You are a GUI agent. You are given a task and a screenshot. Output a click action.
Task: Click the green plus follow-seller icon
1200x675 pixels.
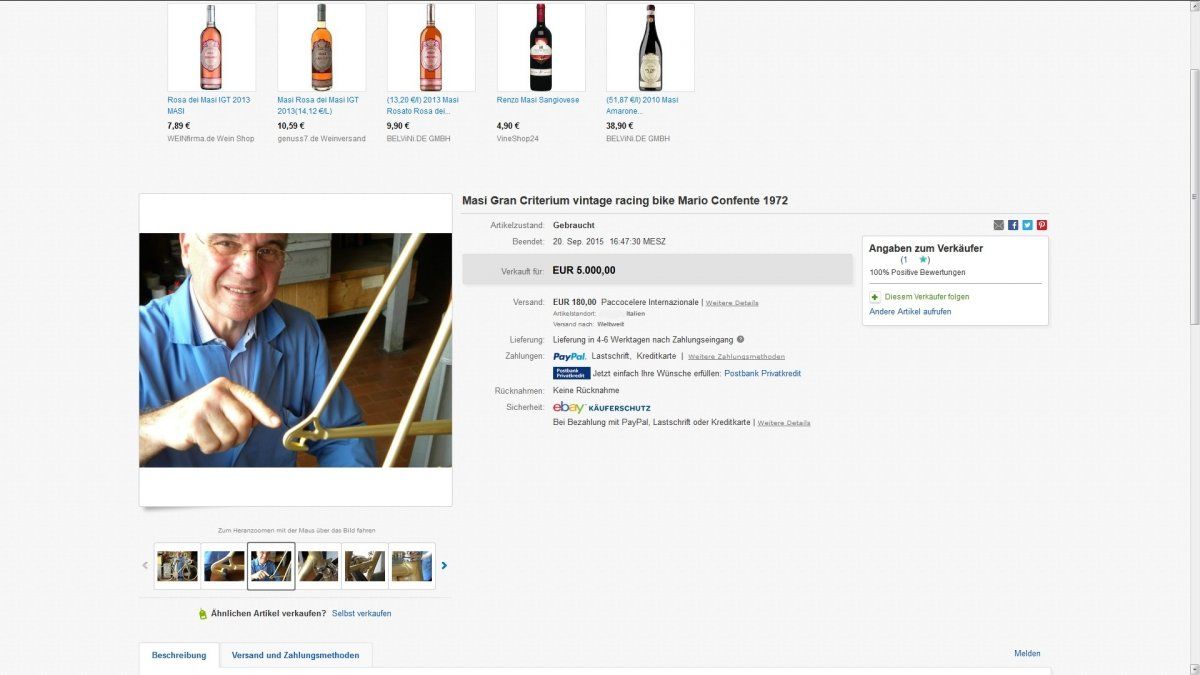875,297
